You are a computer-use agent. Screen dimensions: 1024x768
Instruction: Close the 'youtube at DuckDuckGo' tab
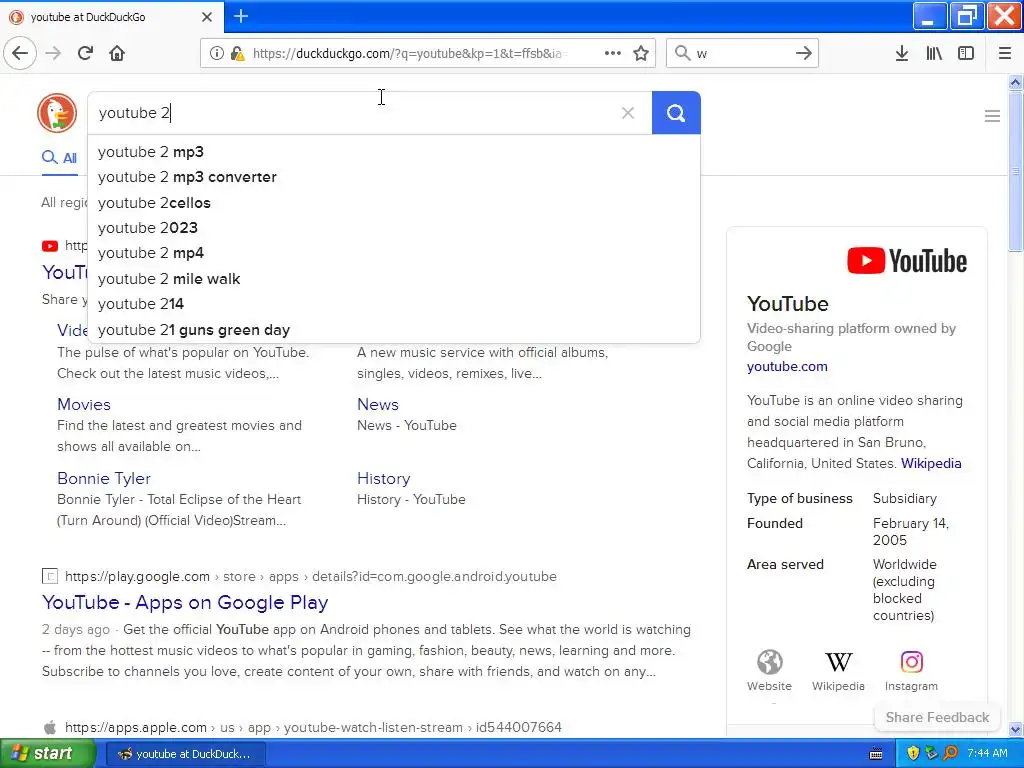click(x=207, y=17)
